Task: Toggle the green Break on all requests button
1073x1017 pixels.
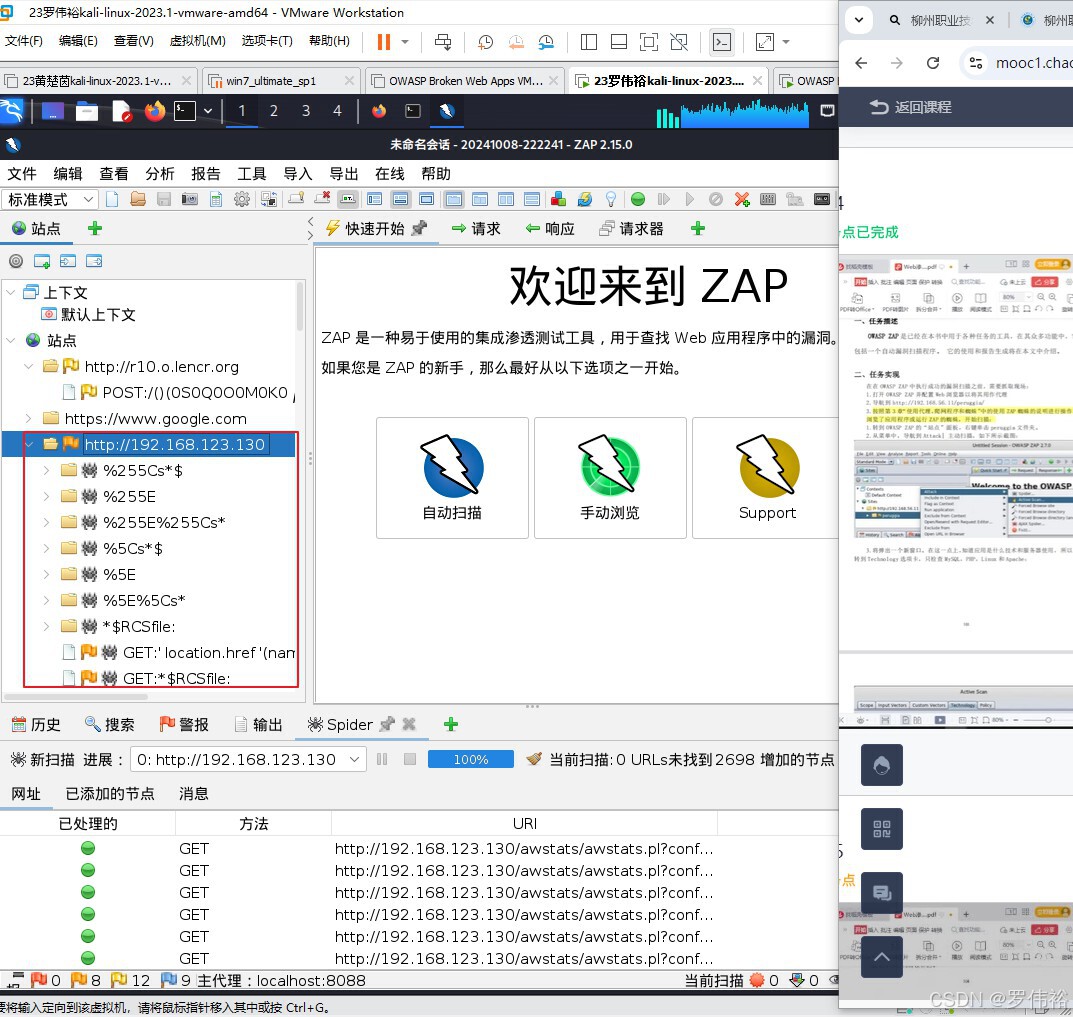Action: click(x=638, y=199)
